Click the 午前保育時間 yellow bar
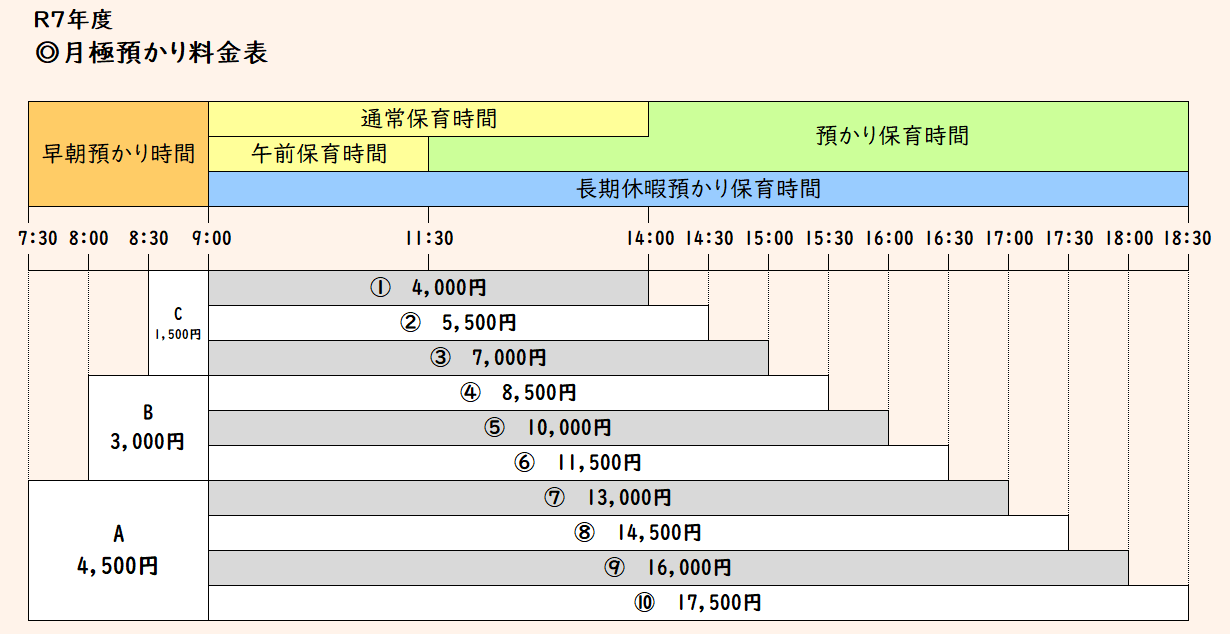This screenshot has width=1230, height=634. (x=319, y=154)
